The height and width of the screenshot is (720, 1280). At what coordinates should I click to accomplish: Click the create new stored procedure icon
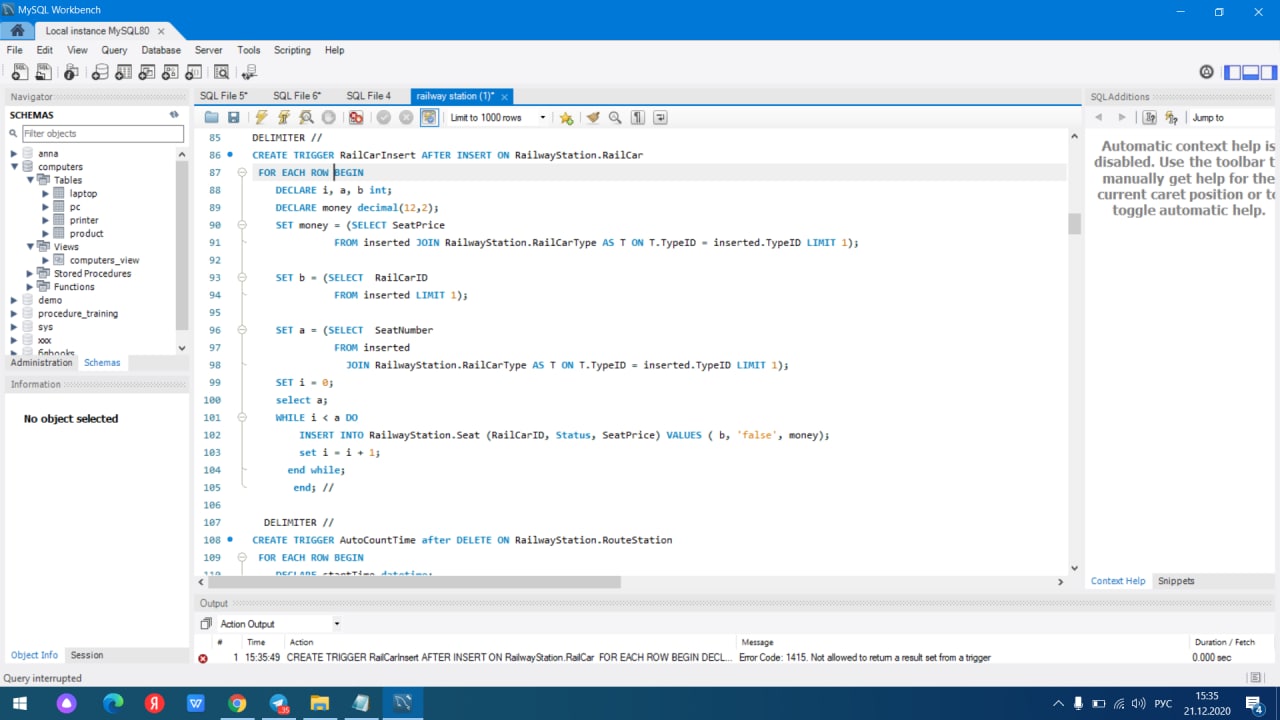(x=170, y=72)
